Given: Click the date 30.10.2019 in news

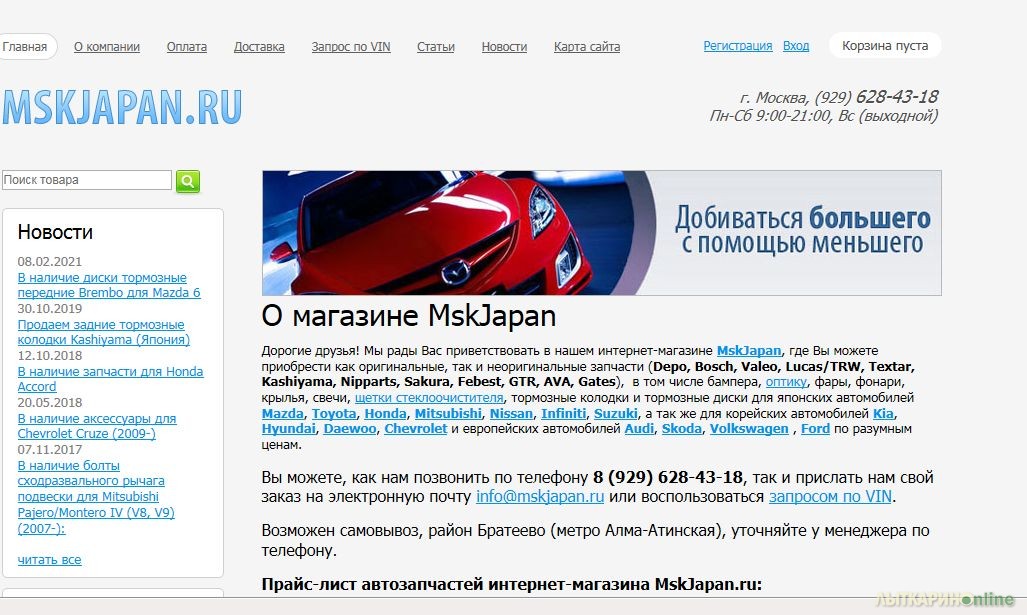Looking at the screenshot, I should [50, 308].
